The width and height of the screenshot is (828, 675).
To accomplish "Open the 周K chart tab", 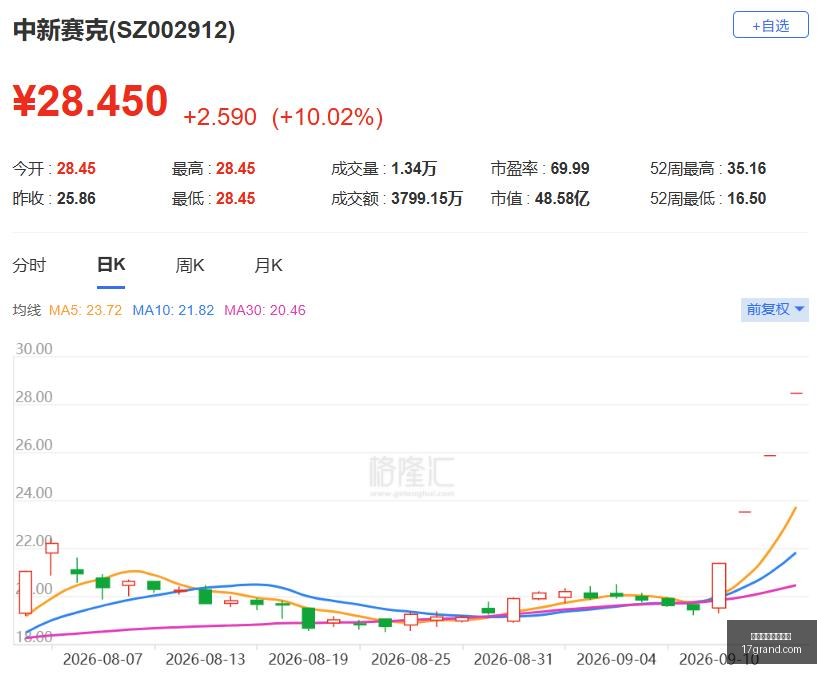I will tap(190, 265).
